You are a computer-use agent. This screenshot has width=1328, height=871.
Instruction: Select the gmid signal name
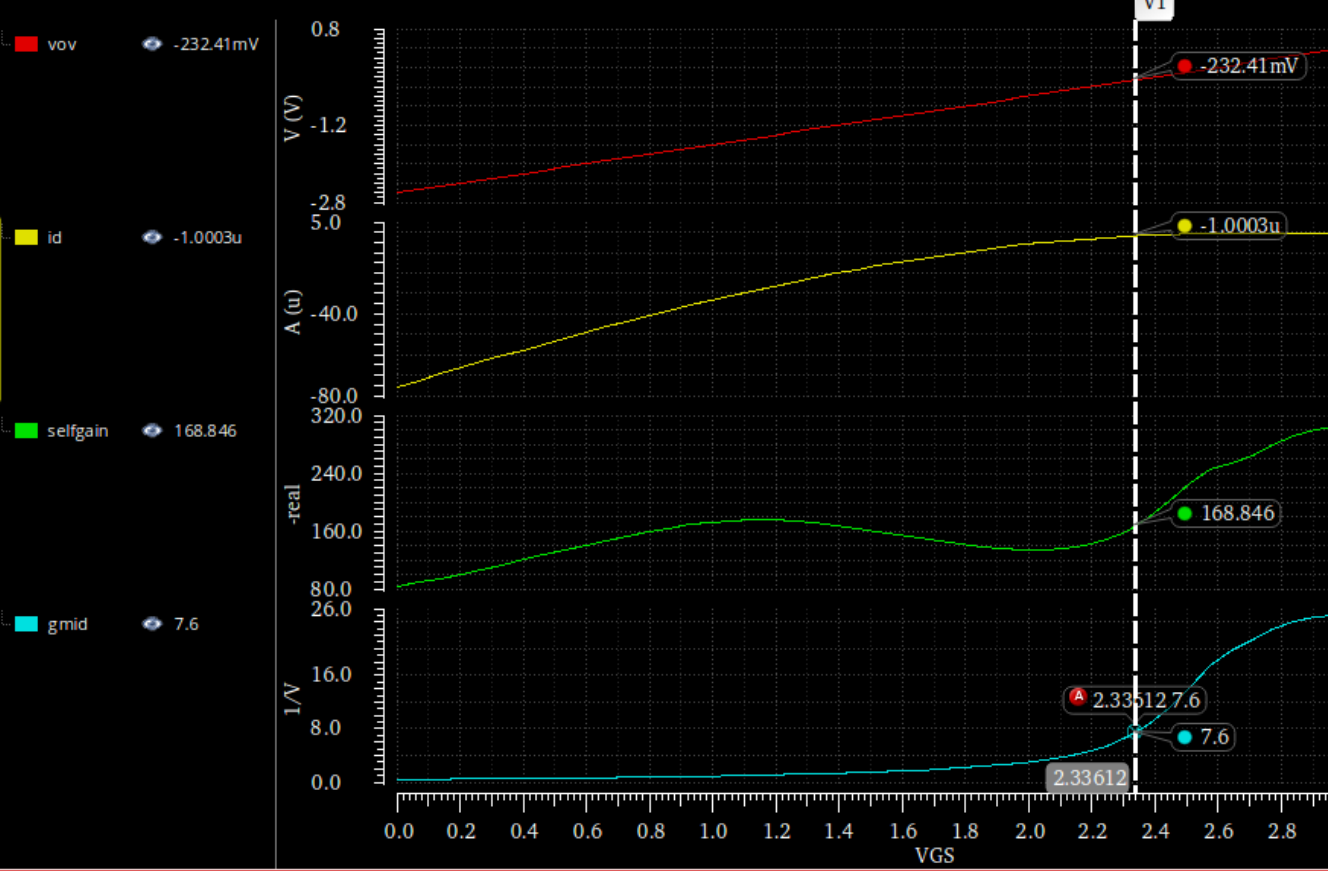[68, 624]
